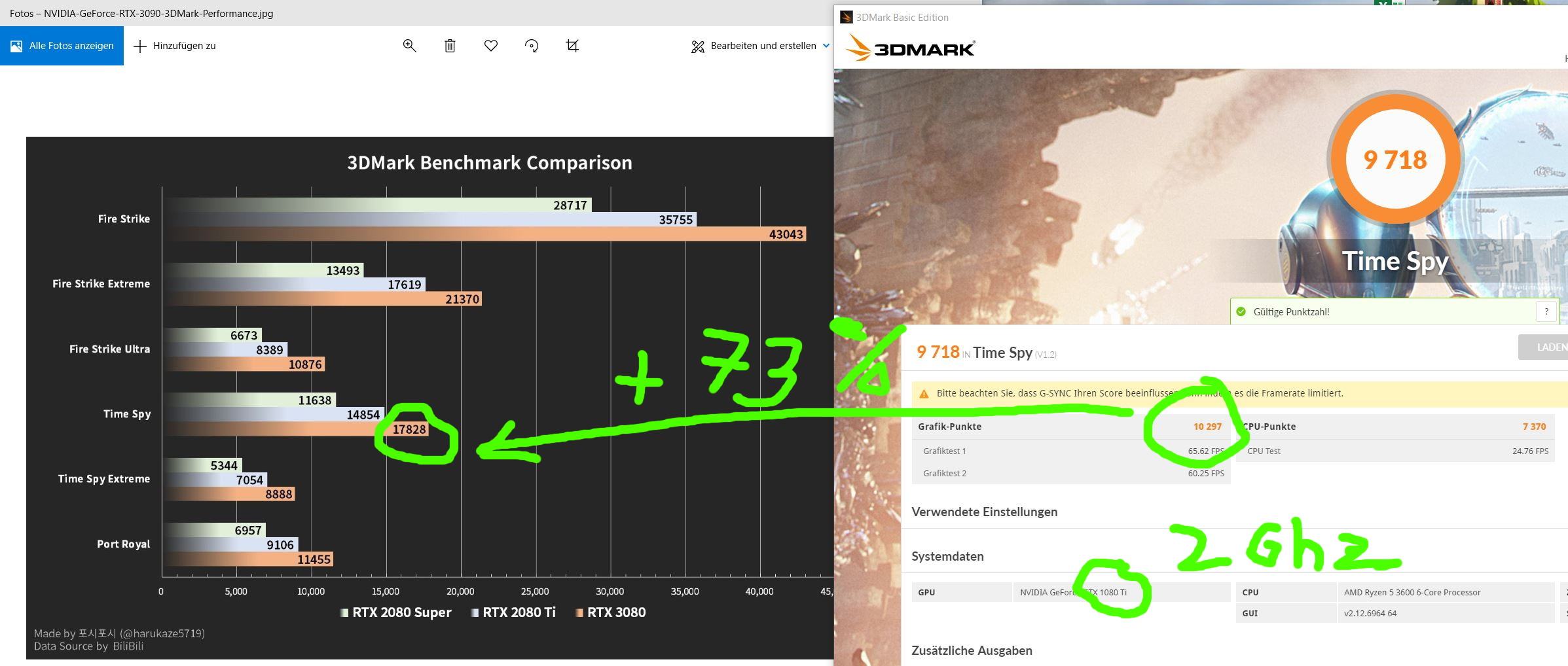Click the G-SYNC warning triangle icon

tap(924, 394)
